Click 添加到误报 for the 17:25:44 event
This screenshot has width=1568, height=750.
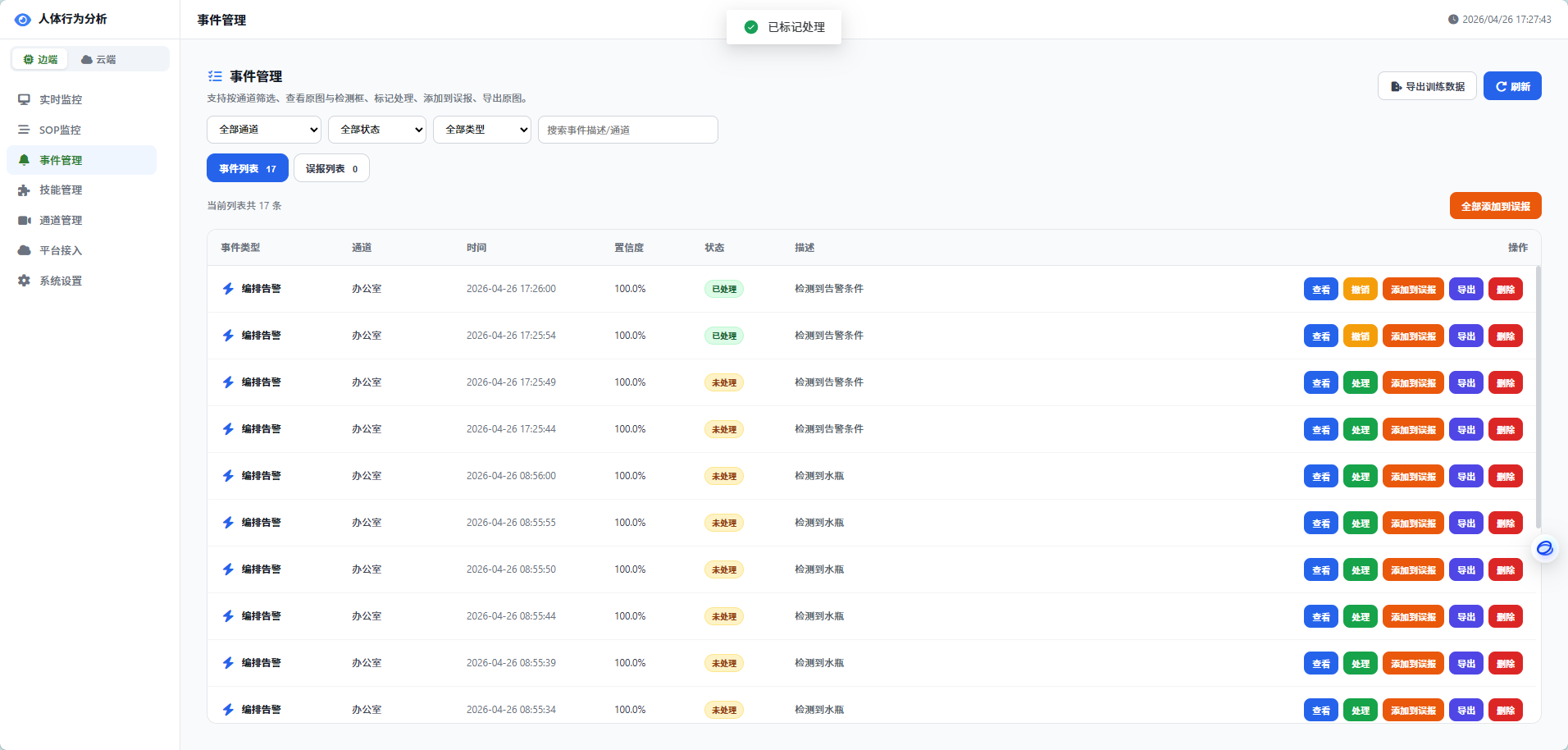[x=1413, y=429]
